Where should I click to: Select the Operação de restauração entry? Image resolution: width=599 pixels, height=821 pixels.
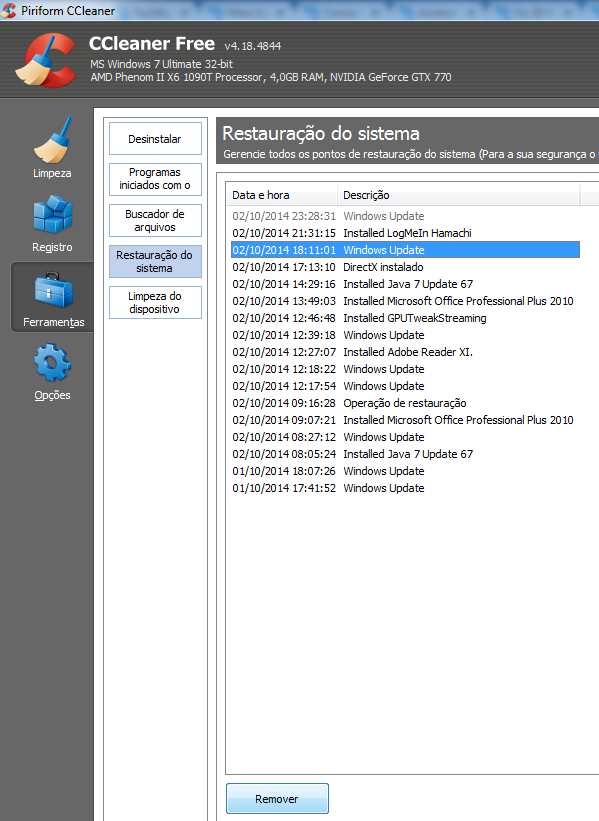tap(405, 403)
